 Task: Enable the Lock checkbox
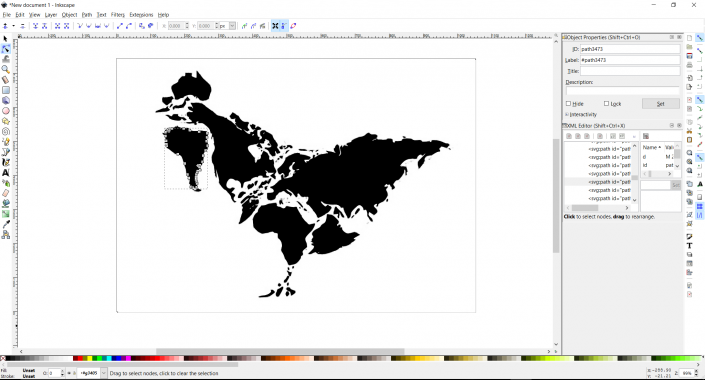[606, 103]
